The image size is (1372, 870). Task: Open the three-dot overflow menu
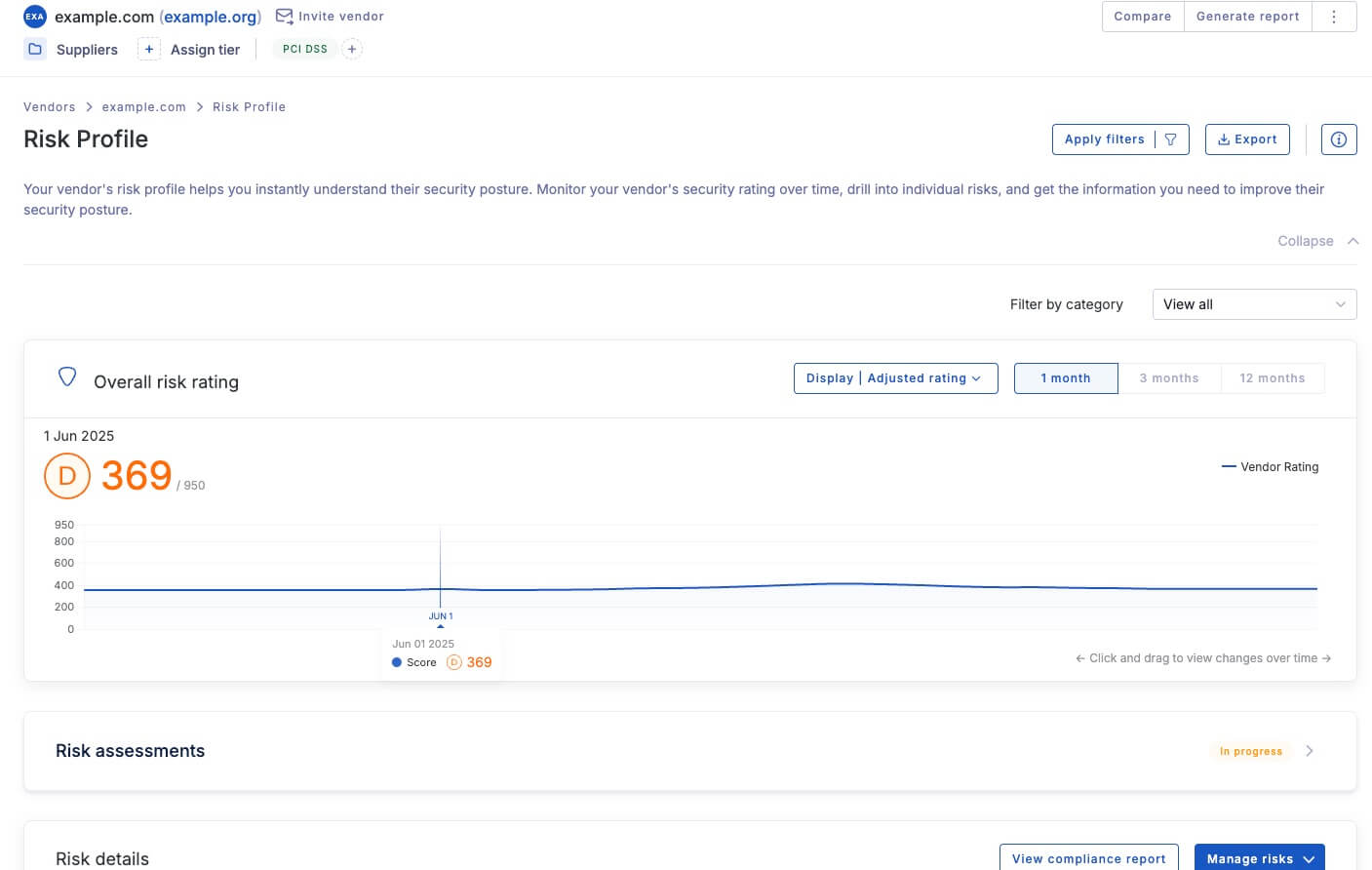(x=1334, y=16)
